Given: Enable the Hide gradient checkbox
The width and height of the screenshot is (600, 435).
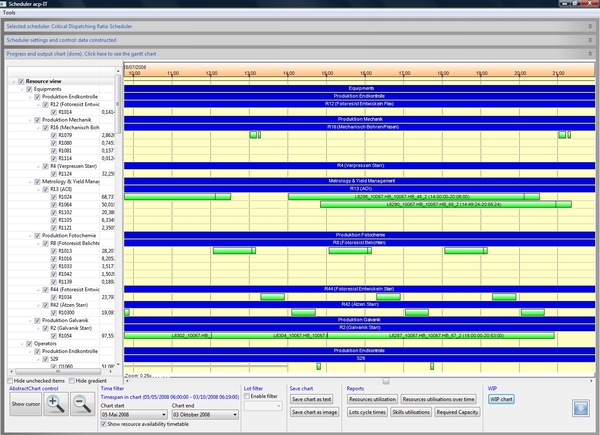Looking at the screenshot, I should (x=71, y=381).
